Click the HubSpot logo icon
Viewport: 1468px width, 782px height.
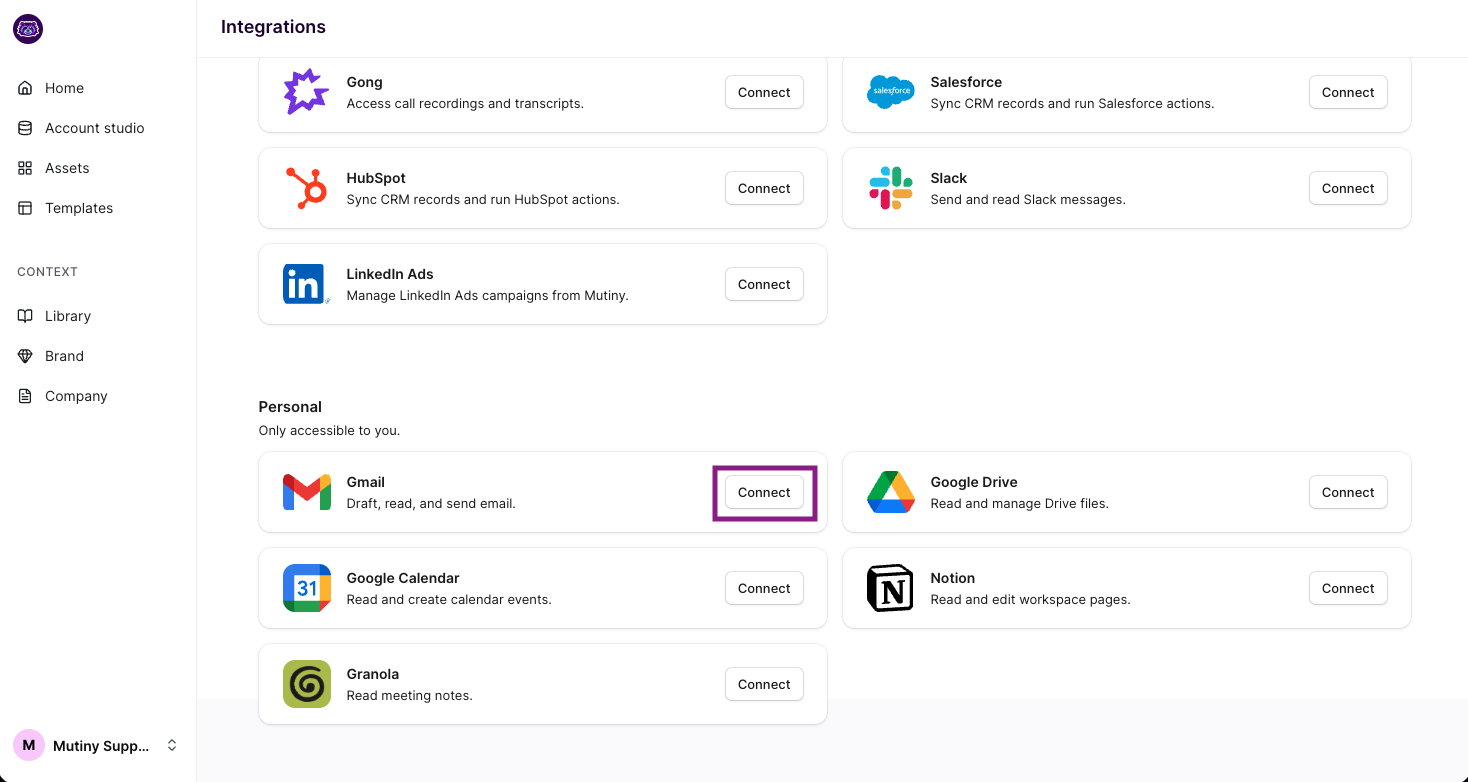306,188
